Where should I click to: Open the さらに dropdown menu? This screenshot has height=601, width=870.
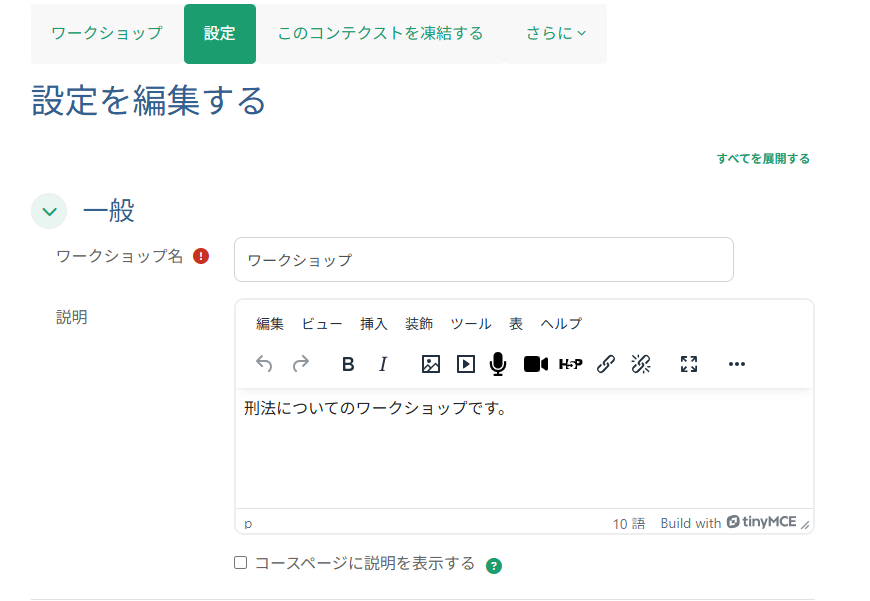point(554,32)
